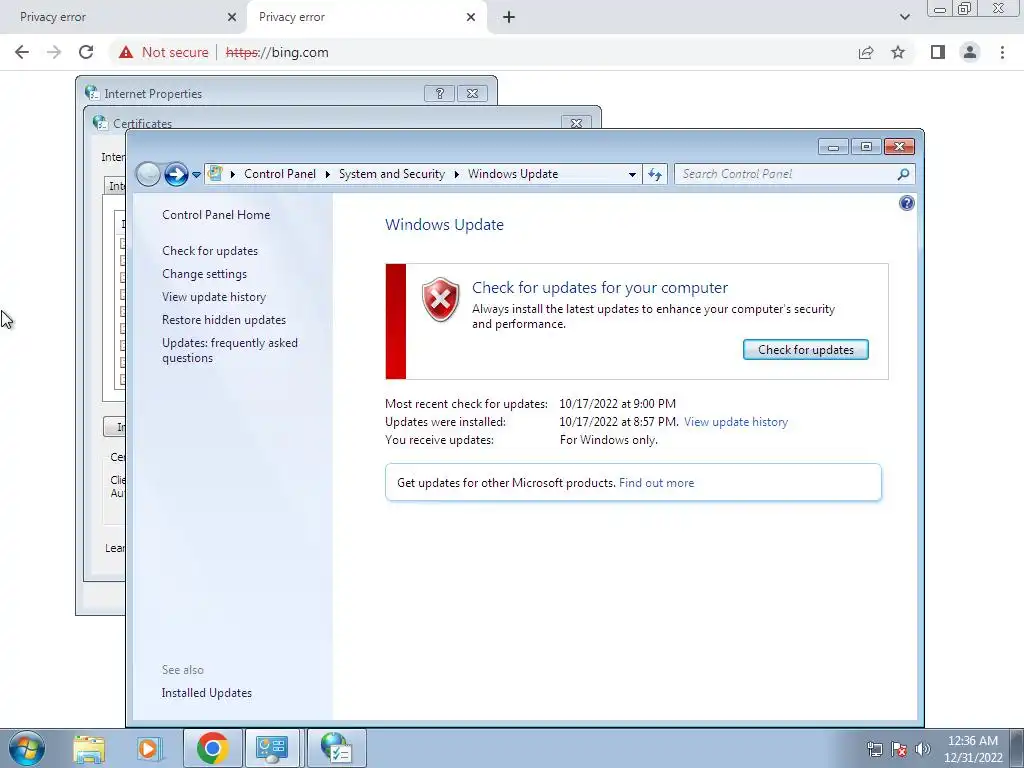This screenshot has height=768, width=1024.
Task: Click Control Panel breadcrumb
Action: 280,174
